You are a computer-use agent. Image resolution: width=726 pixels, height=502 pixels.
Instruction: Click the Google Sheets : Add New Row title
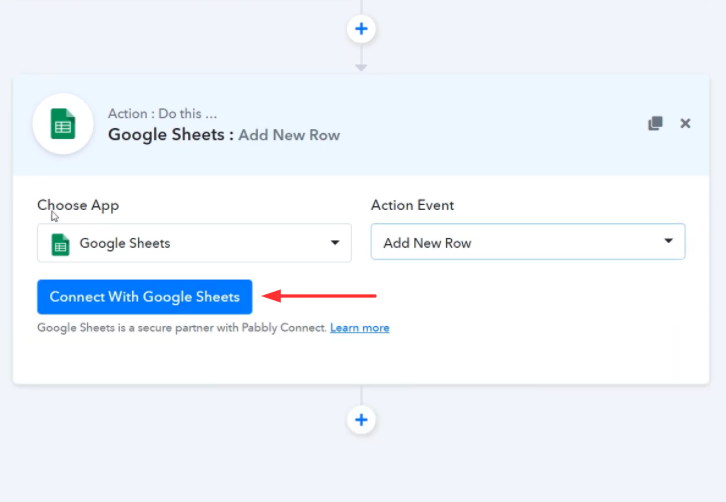click(x=224, y=135)
